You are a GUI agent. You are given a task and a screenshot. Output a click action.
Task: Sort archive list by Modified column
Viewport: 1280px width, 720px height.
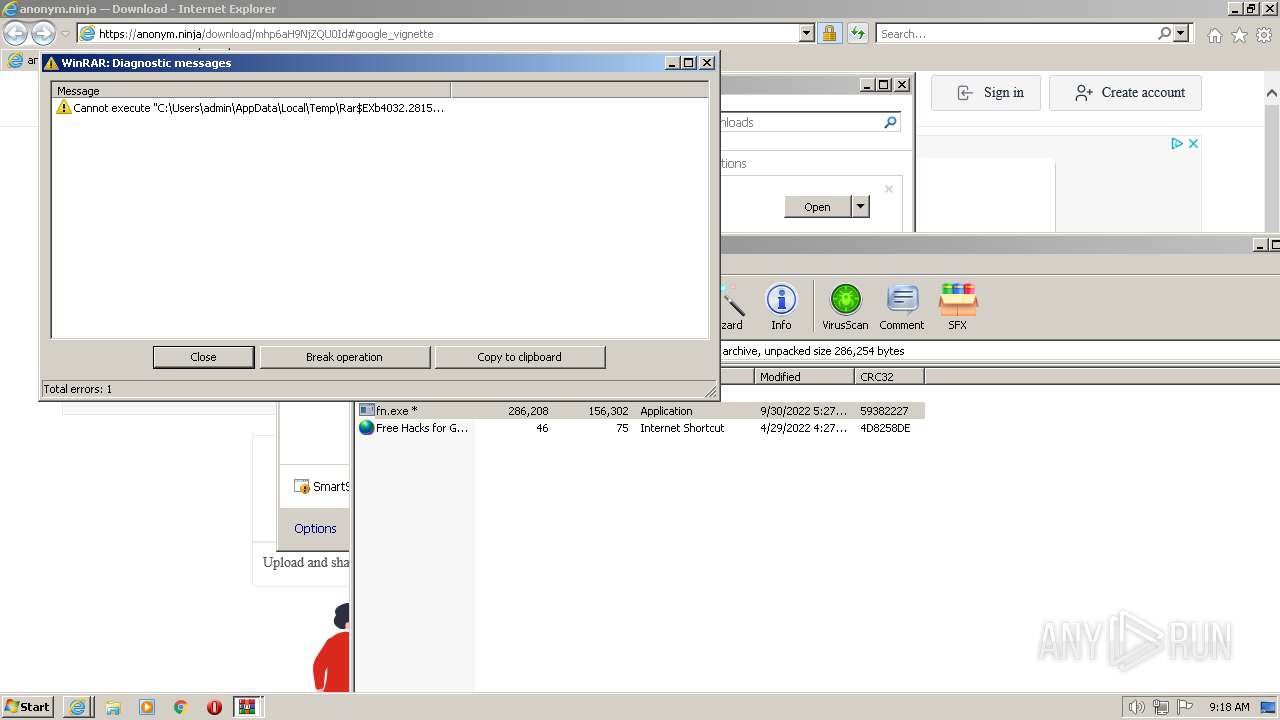805,377
